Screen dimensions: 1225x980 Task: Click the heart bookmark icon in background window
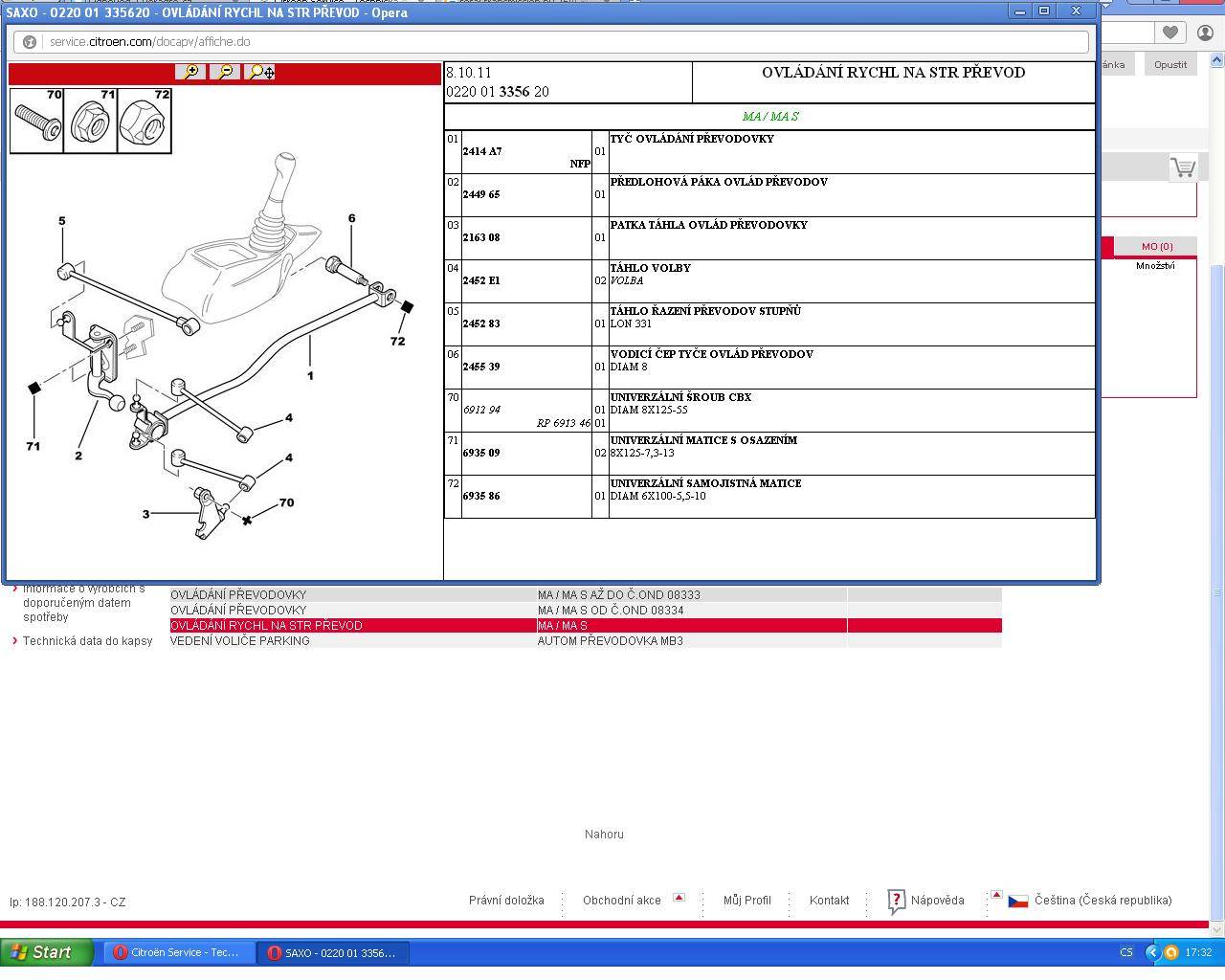pyautogui.click(x=1169, y=32)
